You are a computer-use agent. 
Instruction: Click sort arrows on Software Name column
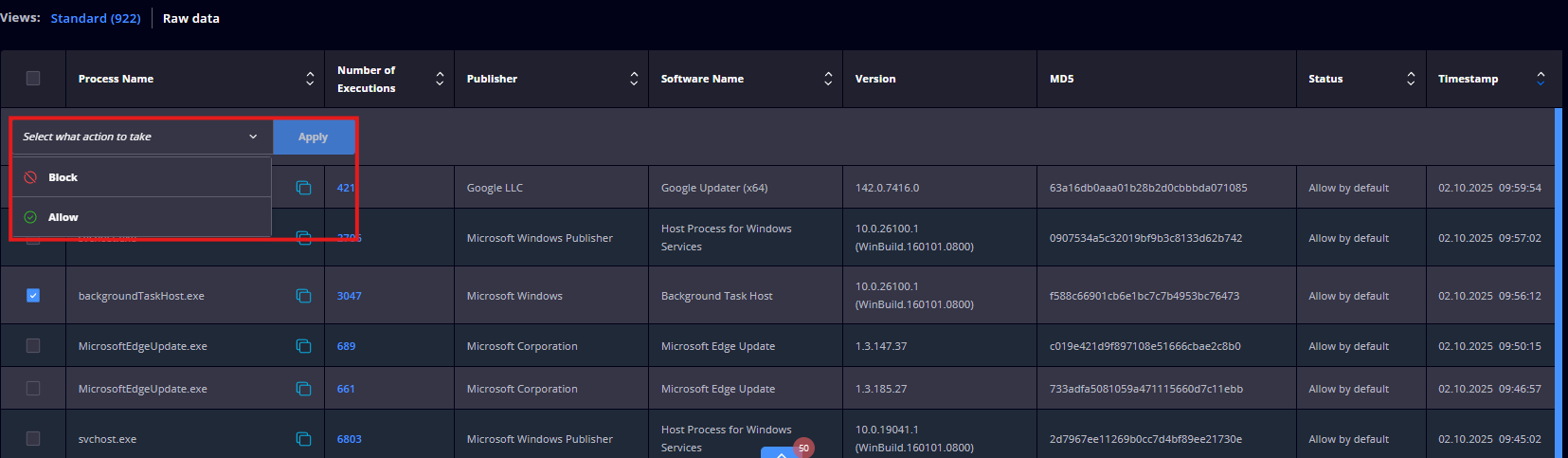(827, 79)
